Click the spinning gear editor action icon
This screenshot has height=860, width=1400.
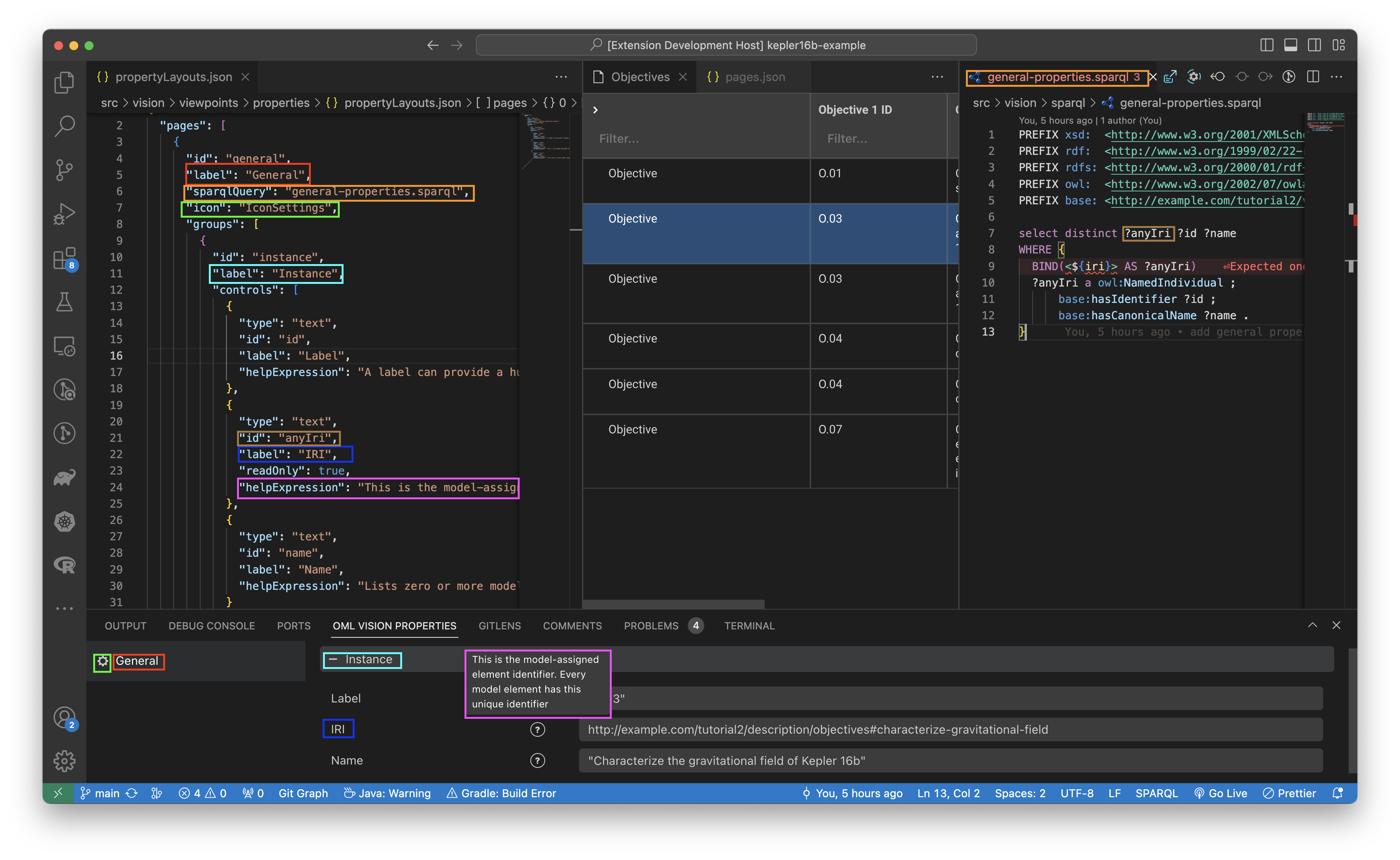1193,77
